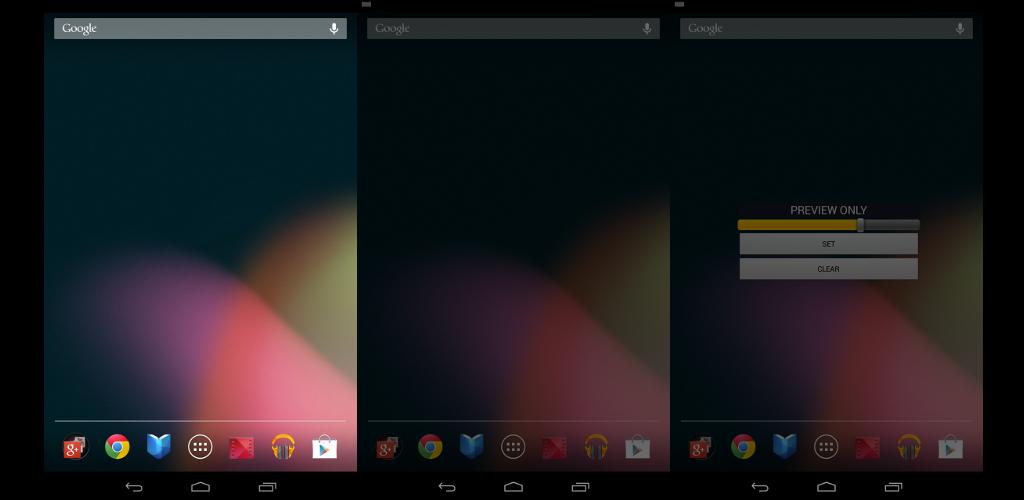
Task: Open Play Books on left screen
Action: click(x=159, y=447)
